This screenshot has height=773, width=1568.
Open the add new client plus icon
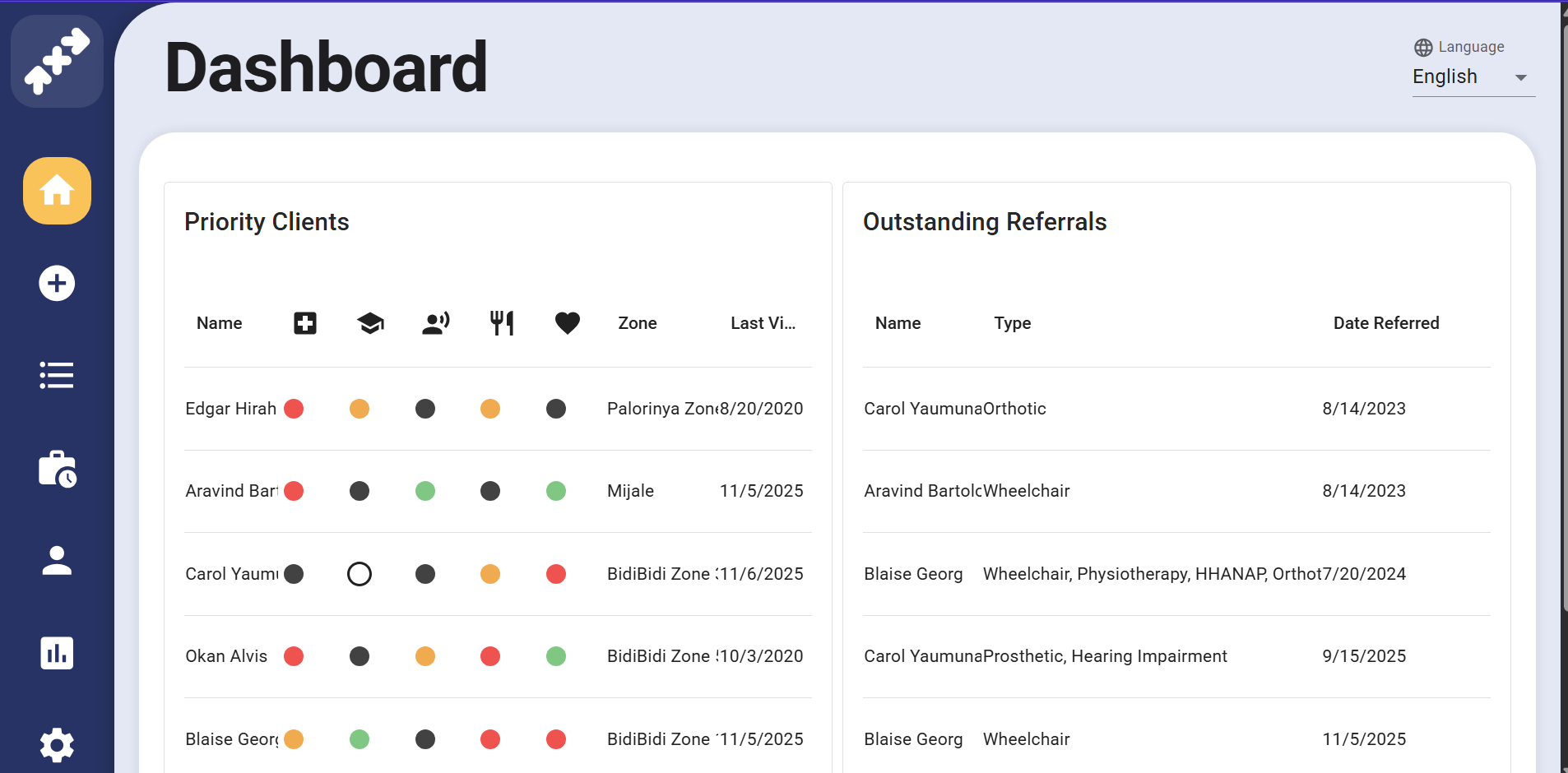pos(57,284)
